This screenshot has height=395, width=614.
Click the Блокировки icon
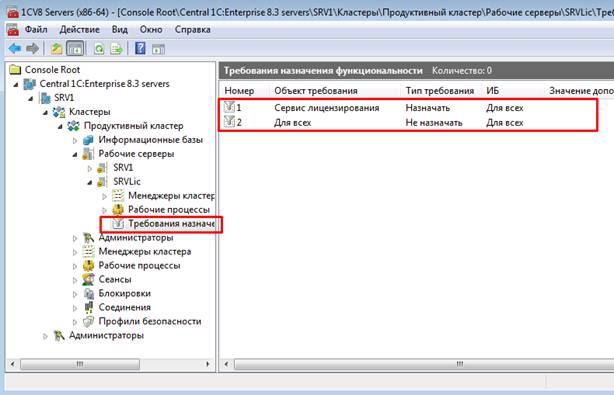click(x=89, y=294)
